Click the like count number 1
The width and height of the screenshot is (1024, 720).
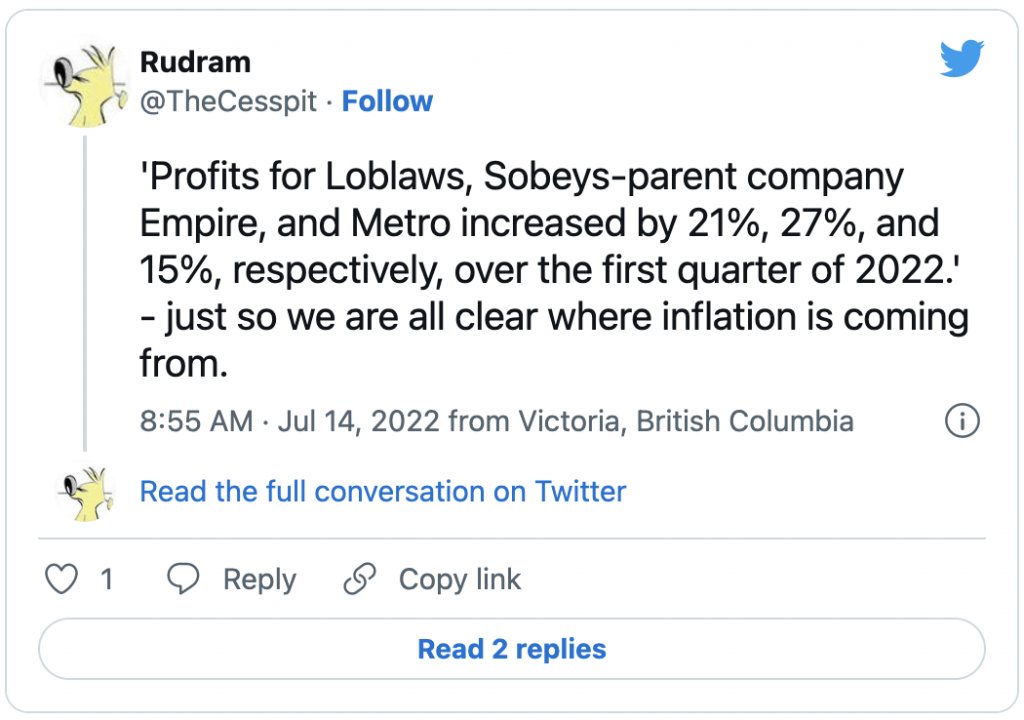point(106,580)
